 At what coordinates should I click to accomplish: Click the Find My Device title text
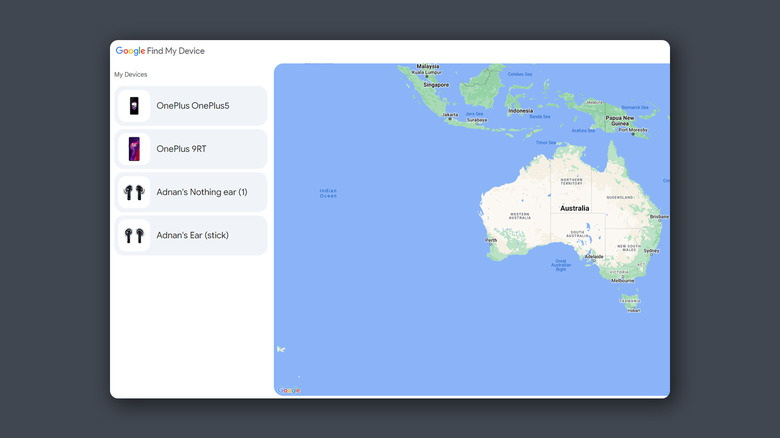coord(176,51)
